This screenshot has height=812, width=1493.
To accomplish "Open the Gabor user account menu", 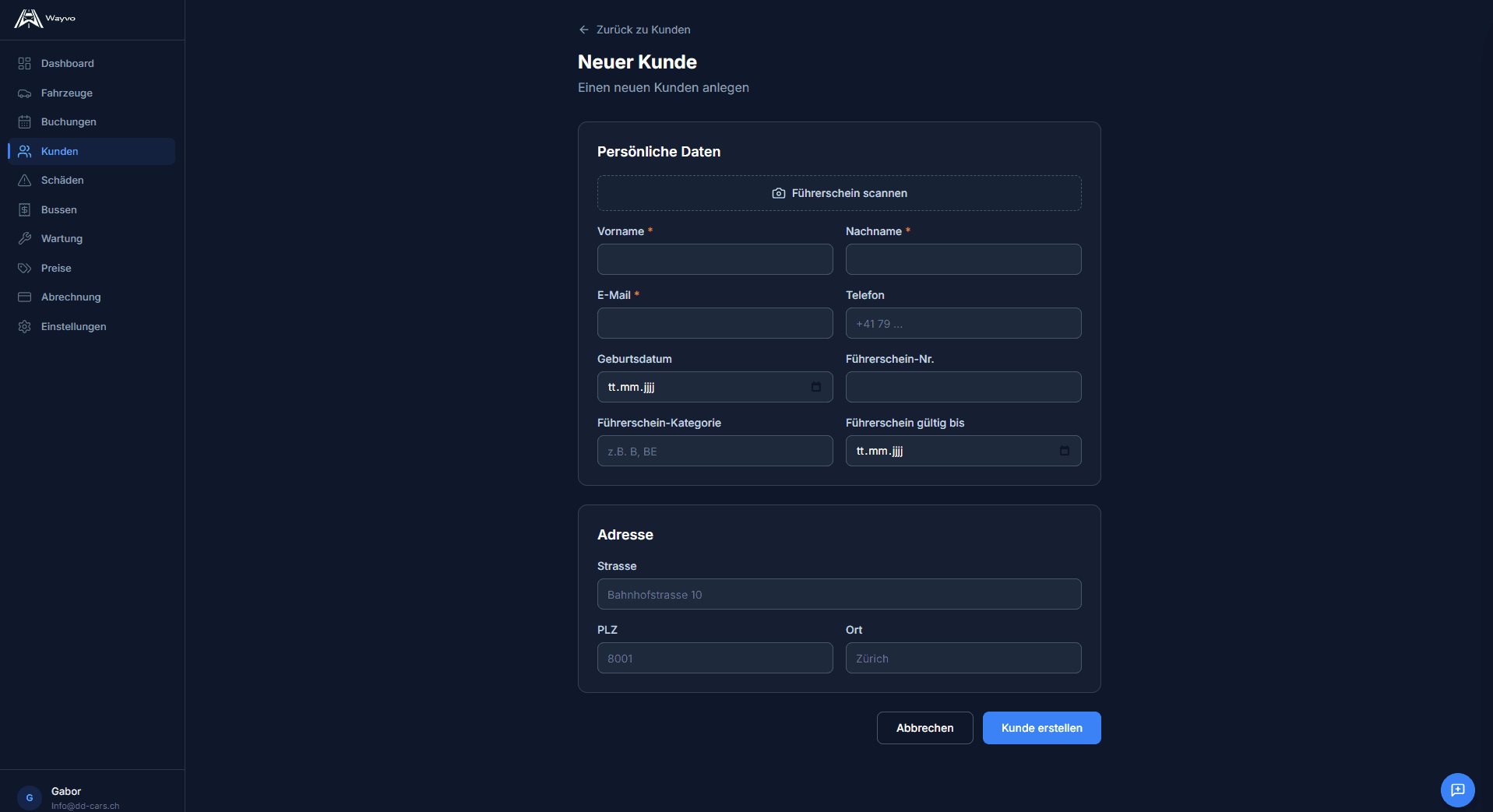I will [66, 797].
